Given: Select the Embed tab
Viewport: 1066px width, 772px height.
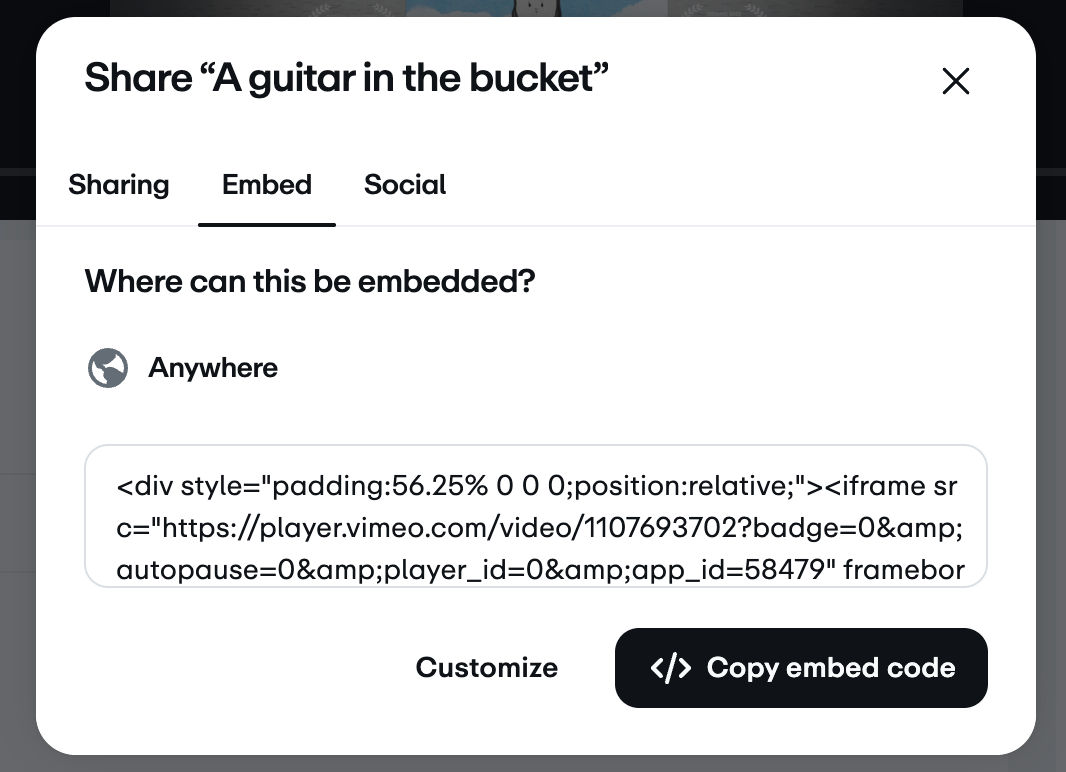Looking at the screenshot, I should [x=266, y=185].
